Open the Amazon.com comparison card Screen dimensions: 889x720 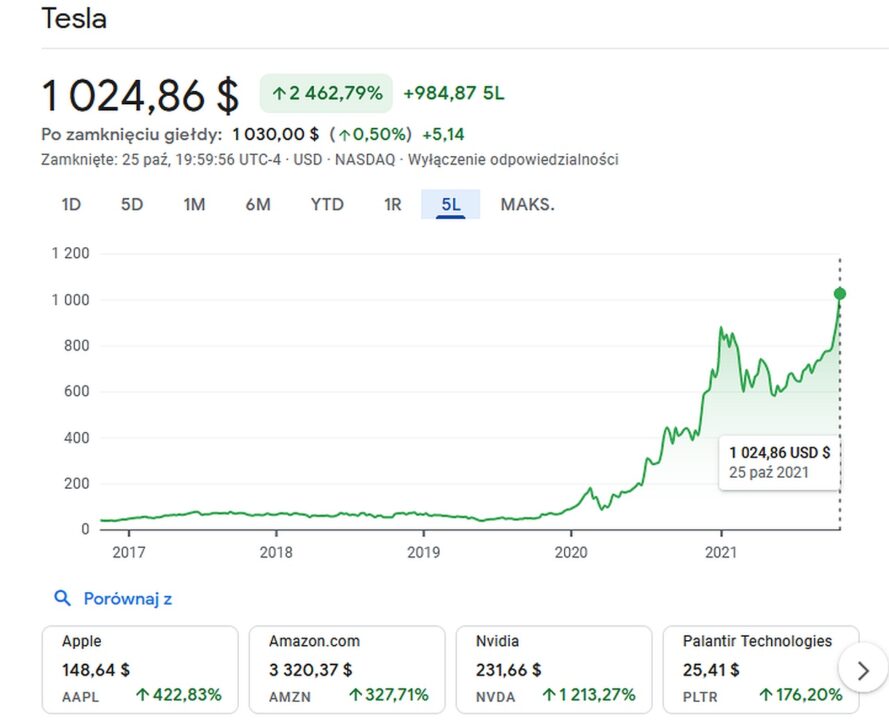(x=347, y=670)
